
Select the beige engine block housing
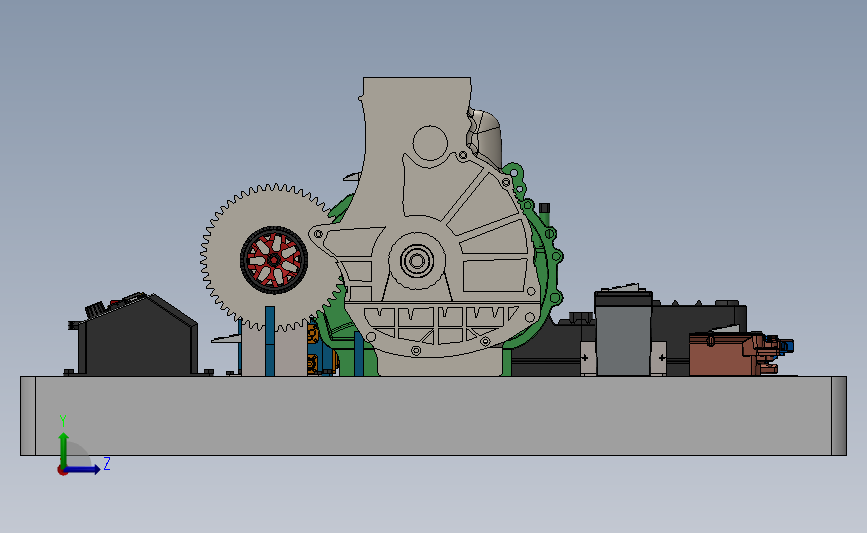click(387, 194)
